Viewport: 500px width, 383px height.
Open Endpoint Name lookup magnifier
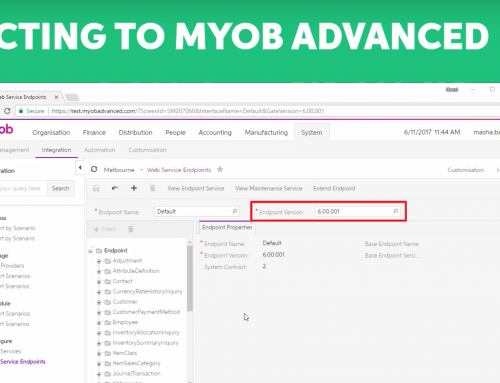[x=235, y=211]
